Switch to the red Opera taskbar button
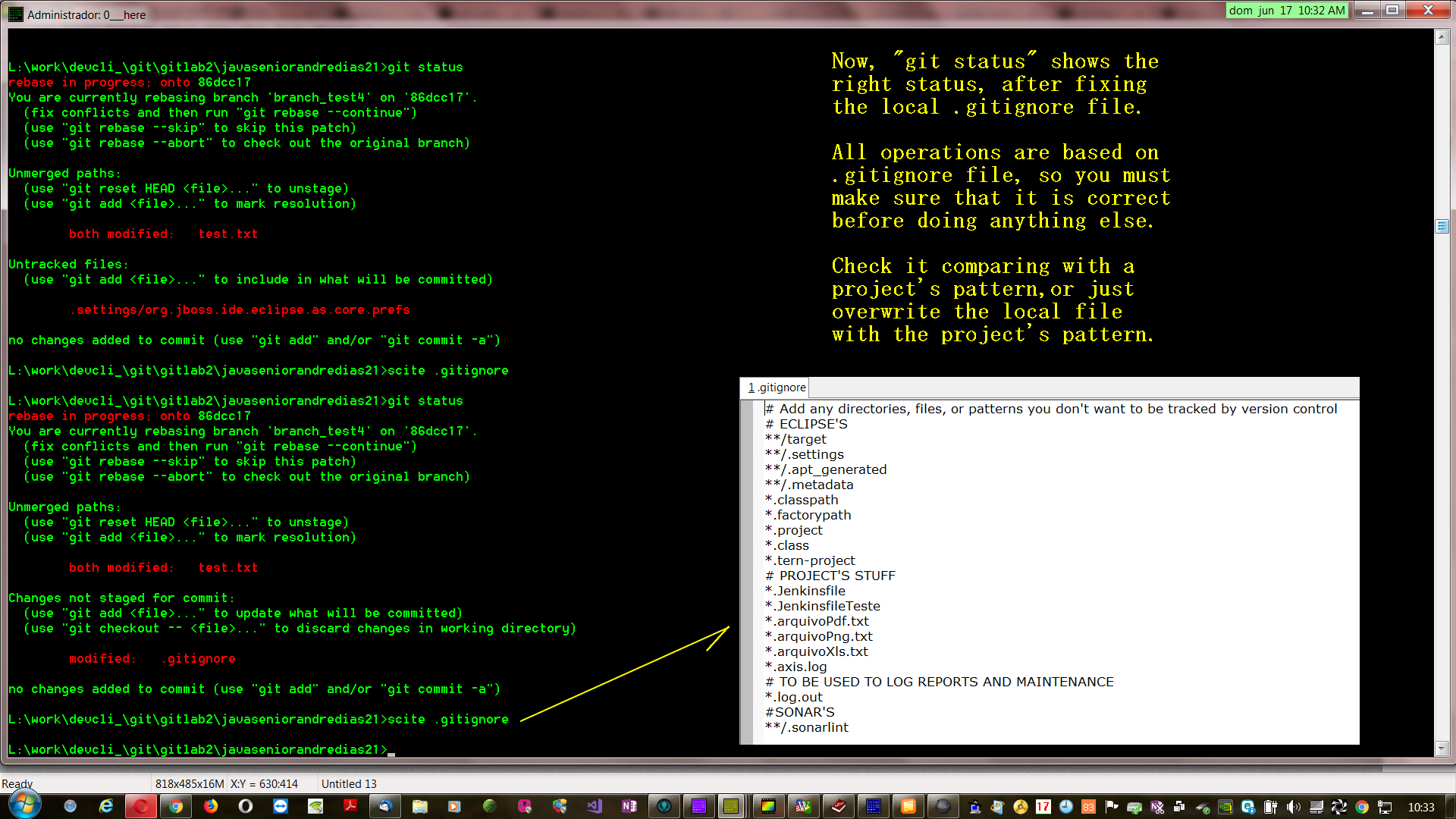Screen dimensions: 1456x819 [141, 806]
